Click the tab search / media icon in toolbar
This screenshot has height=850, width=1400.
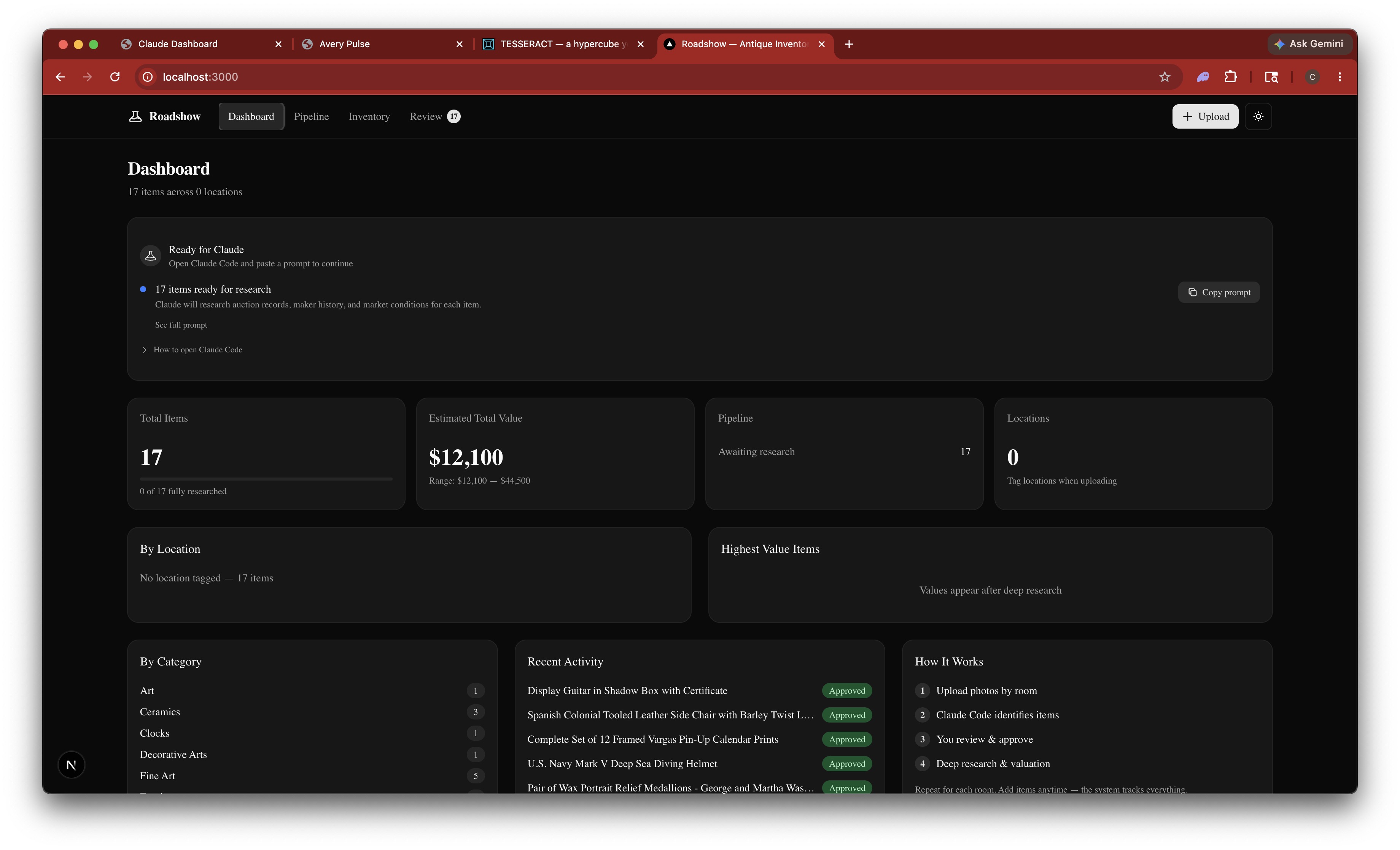[1271, 77]
